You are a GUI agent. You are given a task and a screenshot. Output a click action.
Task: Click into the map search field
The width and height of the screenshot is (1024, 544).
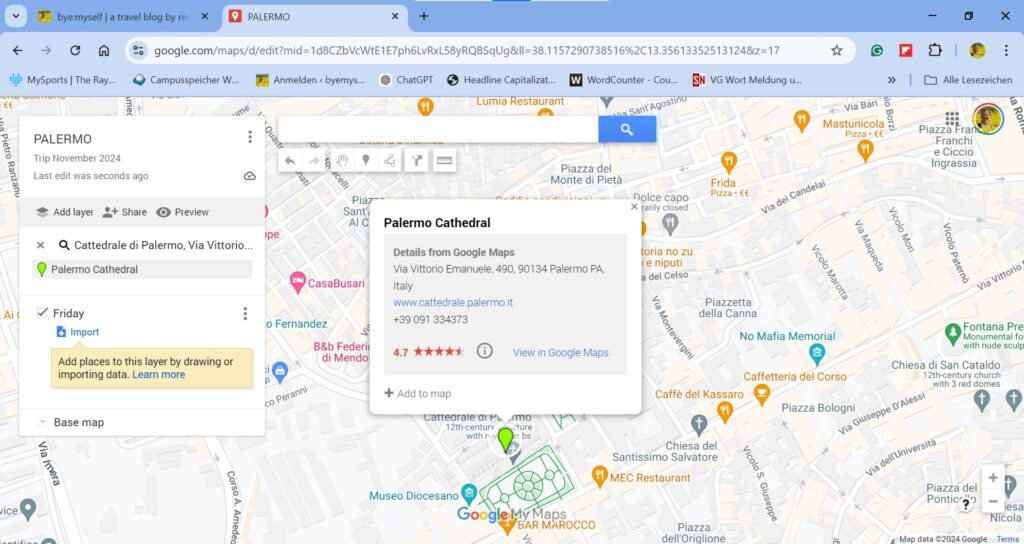click(x=438, y=129)
